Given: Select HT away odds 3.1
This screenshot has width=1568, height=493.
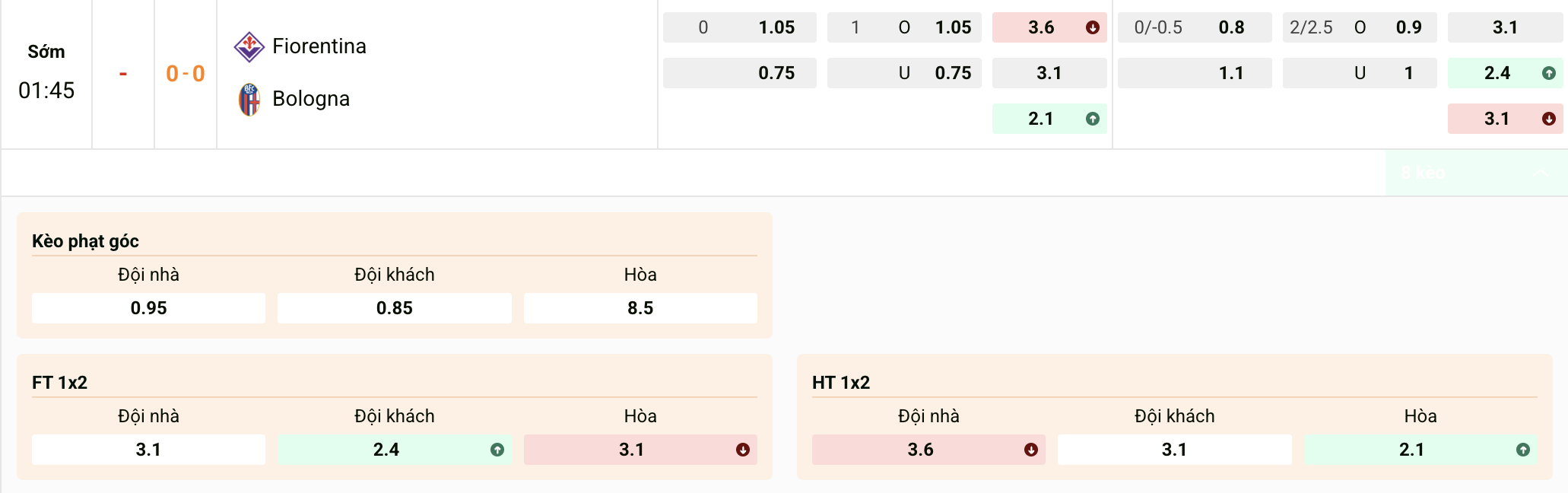Looking at the screenshot, I should click(1174, 450).
